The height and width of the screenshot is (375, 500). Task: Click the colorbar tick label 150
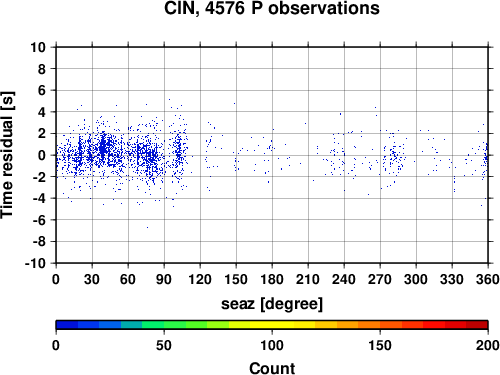[380, 345]
